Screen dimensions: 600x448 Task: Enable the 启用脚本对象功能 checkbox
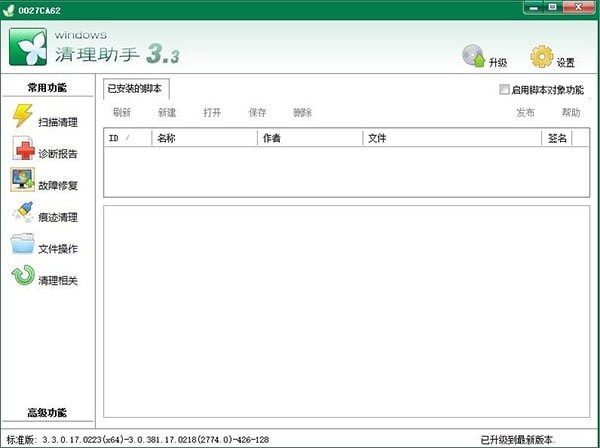504,90
